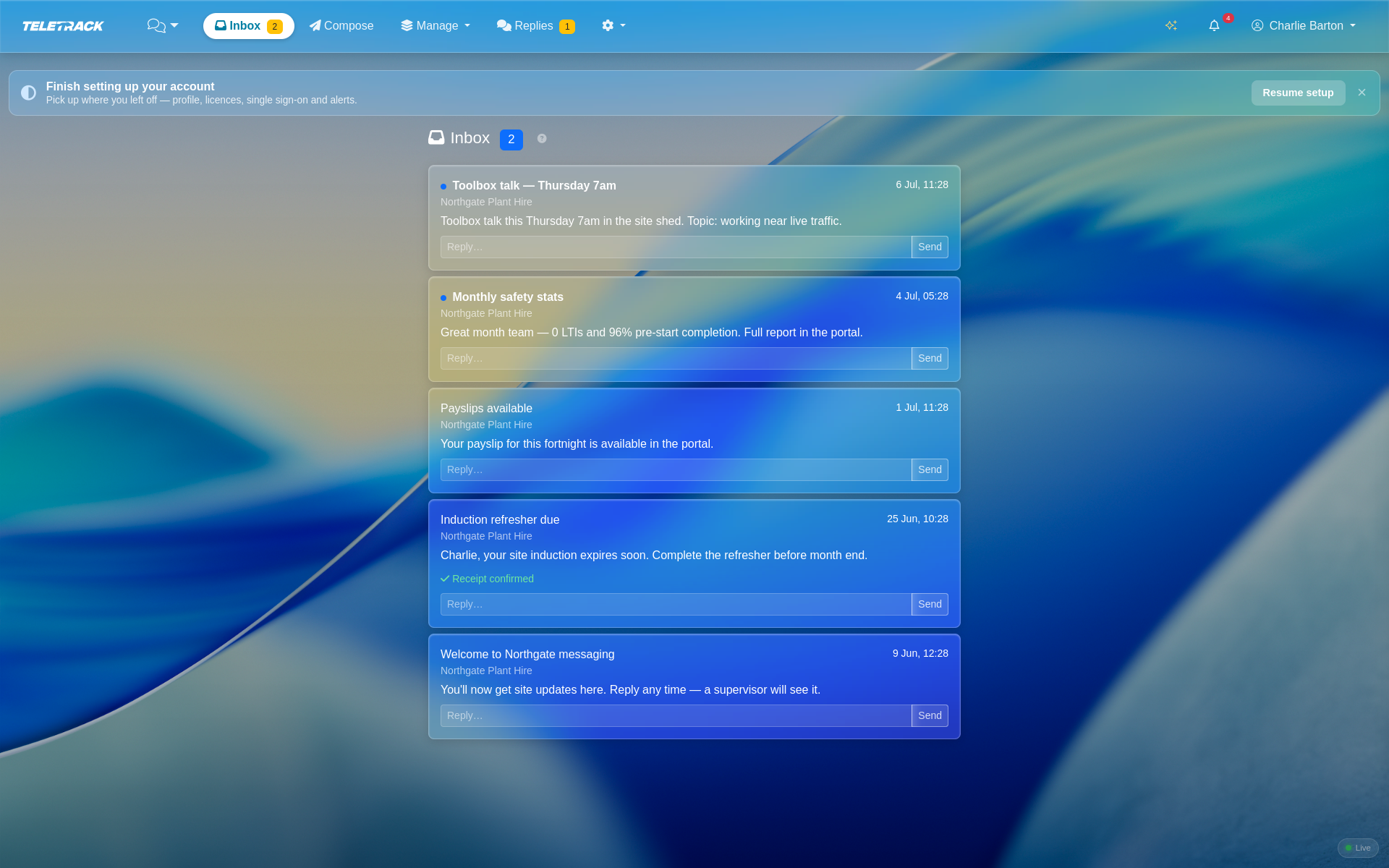Image resolution: width=1389 pixels, height=868 pixels.
Task: Click the Replies count badge 1
Action: click(567, 27)
